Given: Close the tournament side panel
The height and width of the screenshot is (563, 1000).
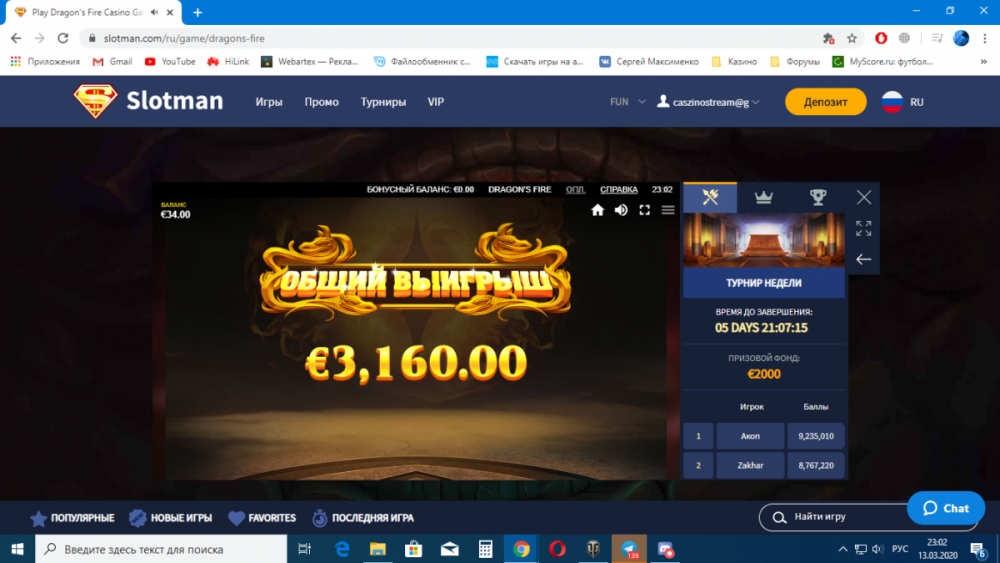Looking at the screenshot, I should pyautogui.click(x=864, y=197).
